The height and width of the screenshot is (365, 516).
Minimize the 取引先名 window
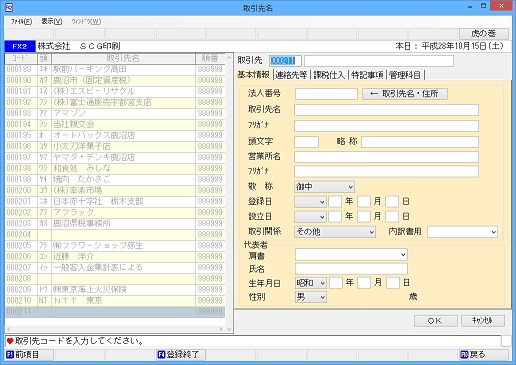[x=470, y=6]
